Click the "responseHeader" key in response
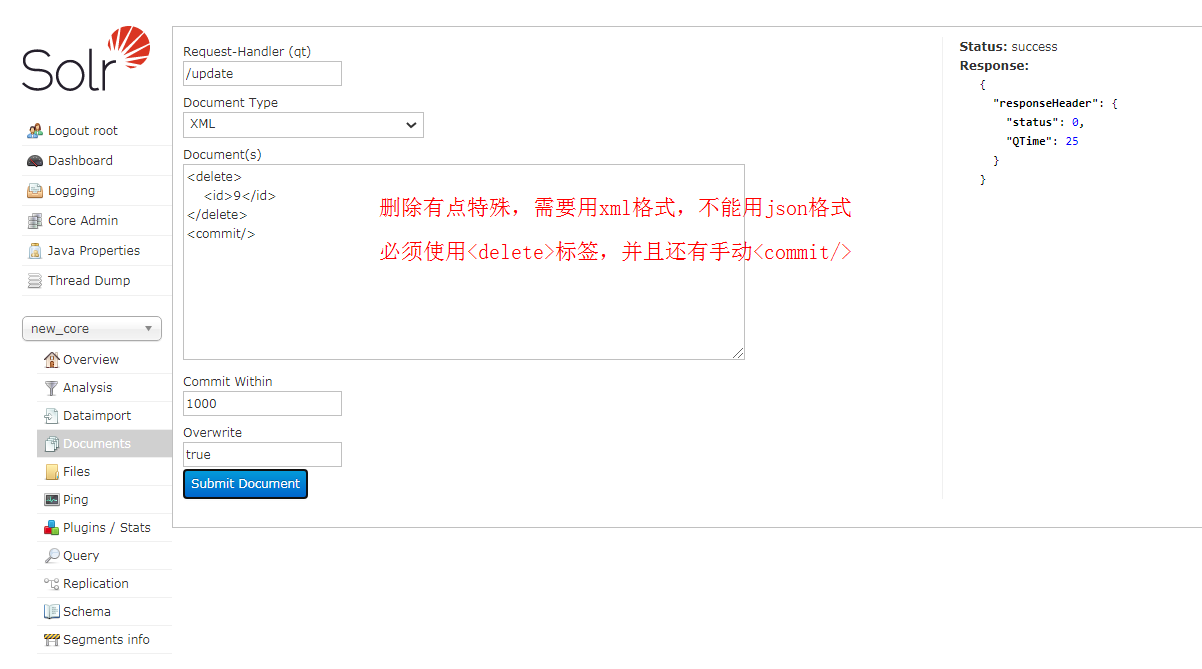Image resolution: width=1202 pixels, height=669 pixels. pyautogui.click(x=1046, y=104)
